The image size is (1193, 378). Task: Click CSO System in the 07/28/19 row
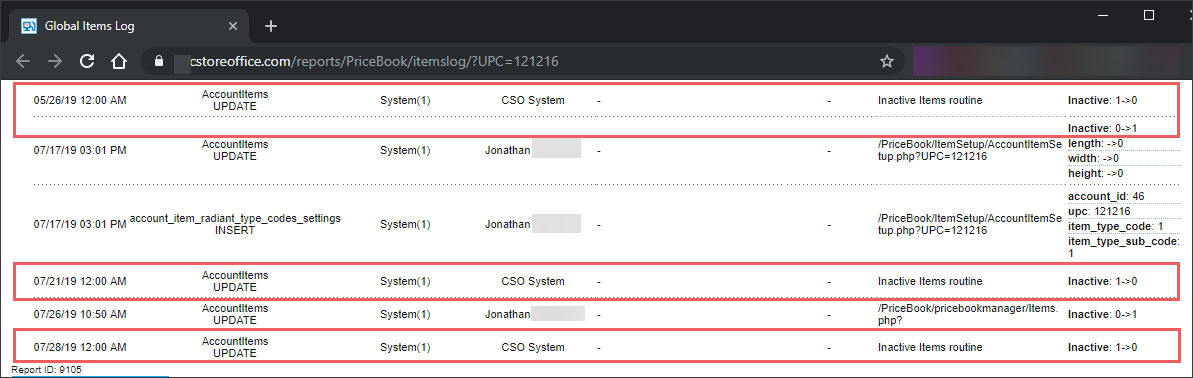(x=533, y=348)
